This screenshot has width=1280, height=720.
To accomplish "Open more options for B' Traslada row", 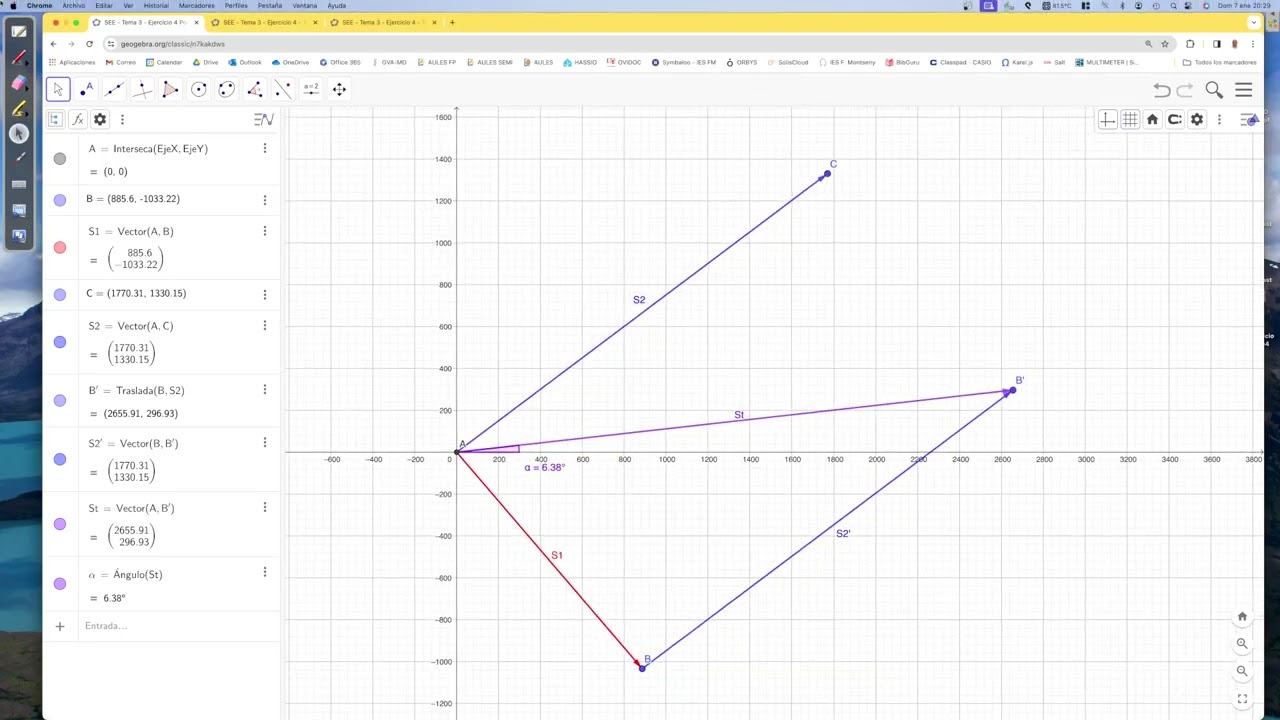I will tap(265, 390).
